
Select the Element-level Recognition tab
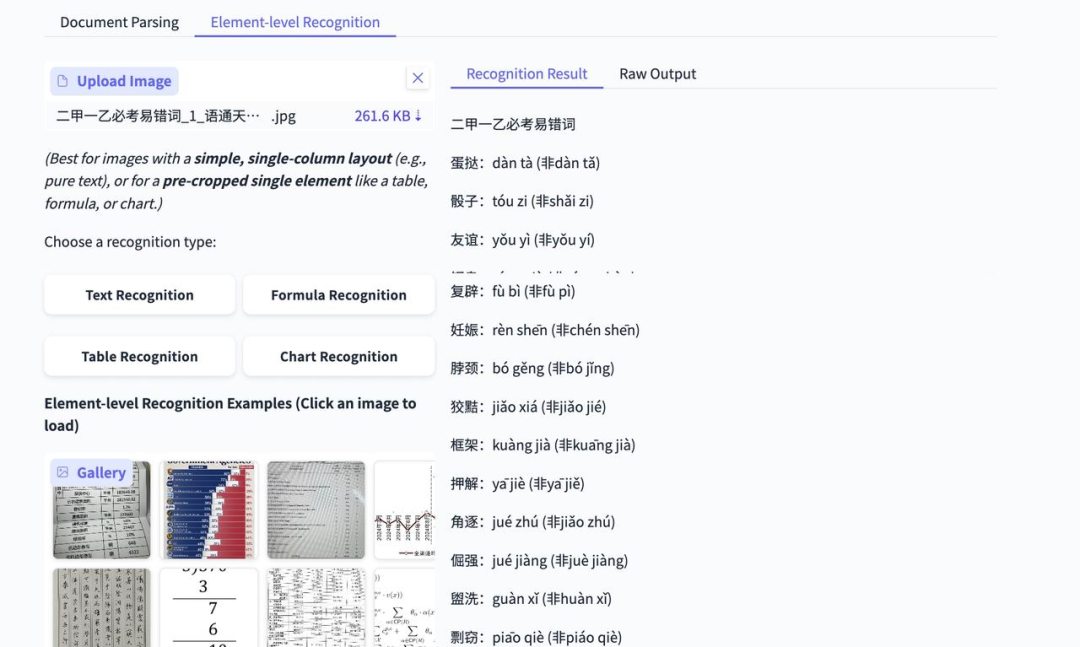pos(294,21)
